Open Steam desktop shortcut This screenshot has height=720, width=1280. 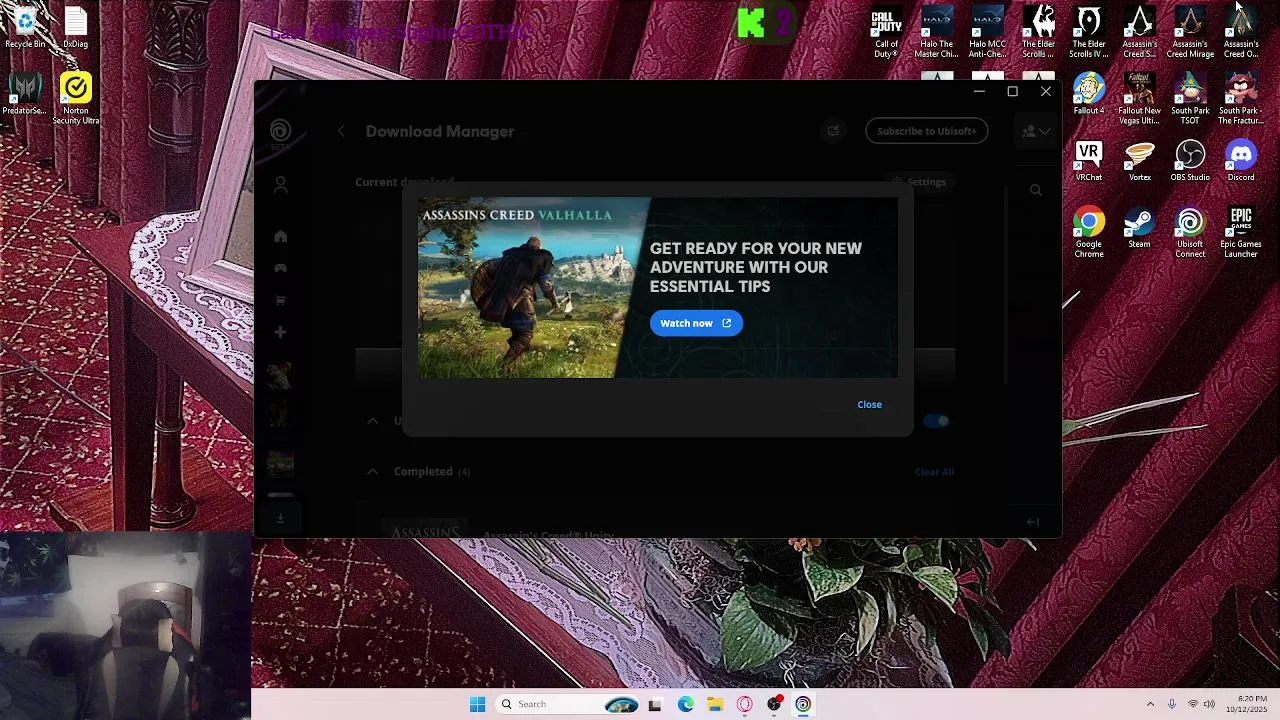pyautogui.click(x=1139, y=228)
